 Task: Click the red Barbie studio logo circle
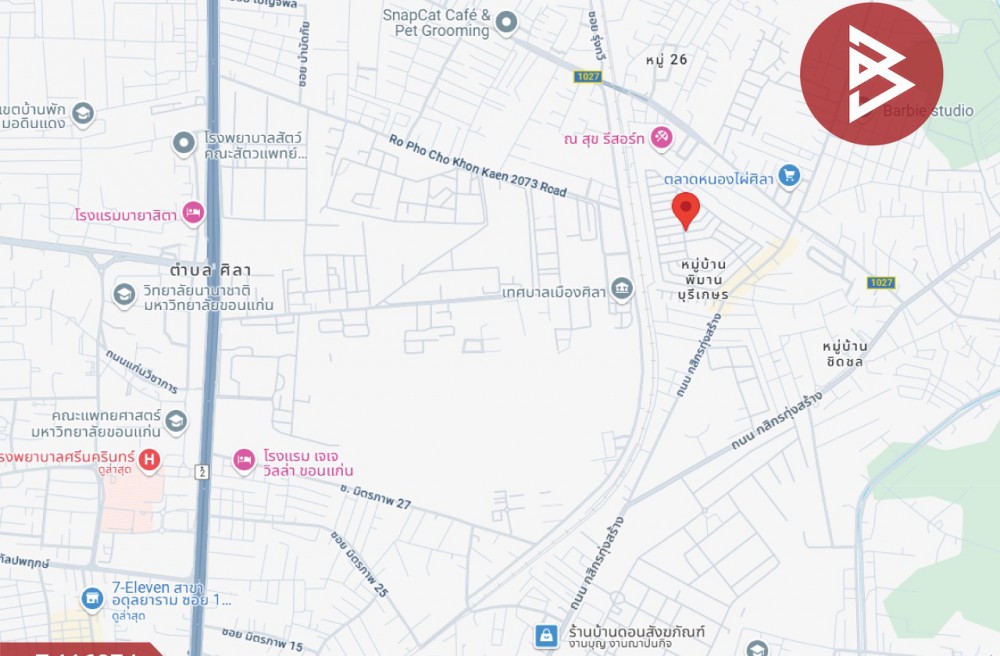(x=871, y=74)
